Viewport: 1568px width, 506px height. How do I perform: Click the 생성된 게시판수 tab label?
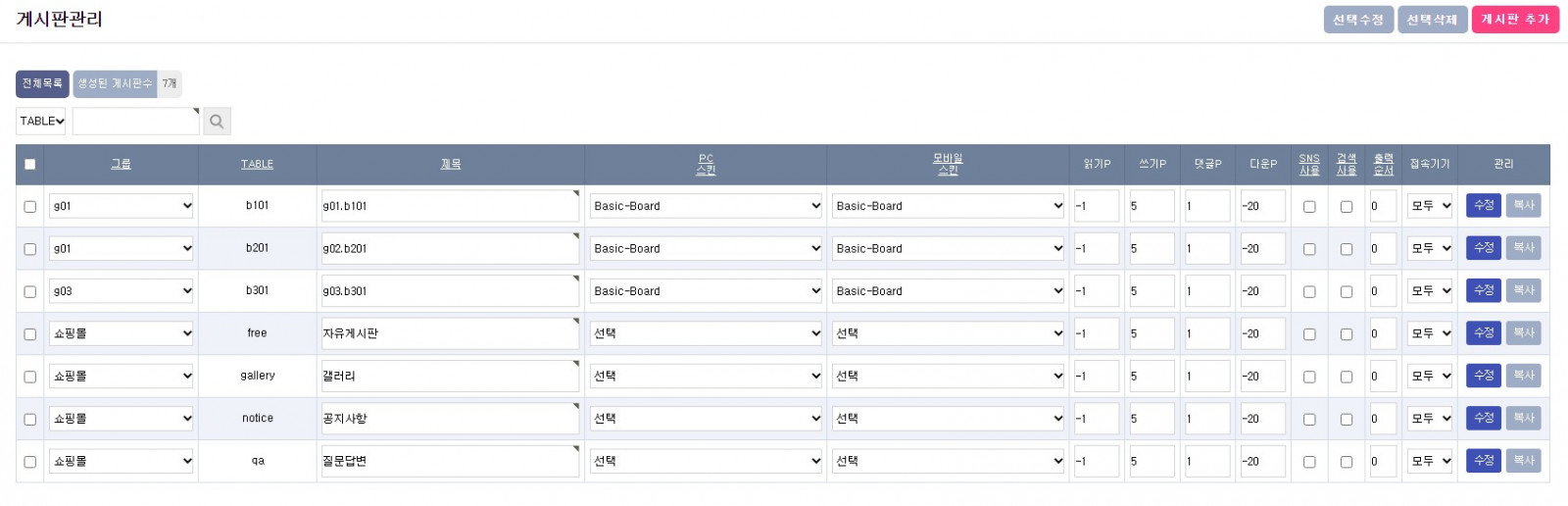pos(115,84)
